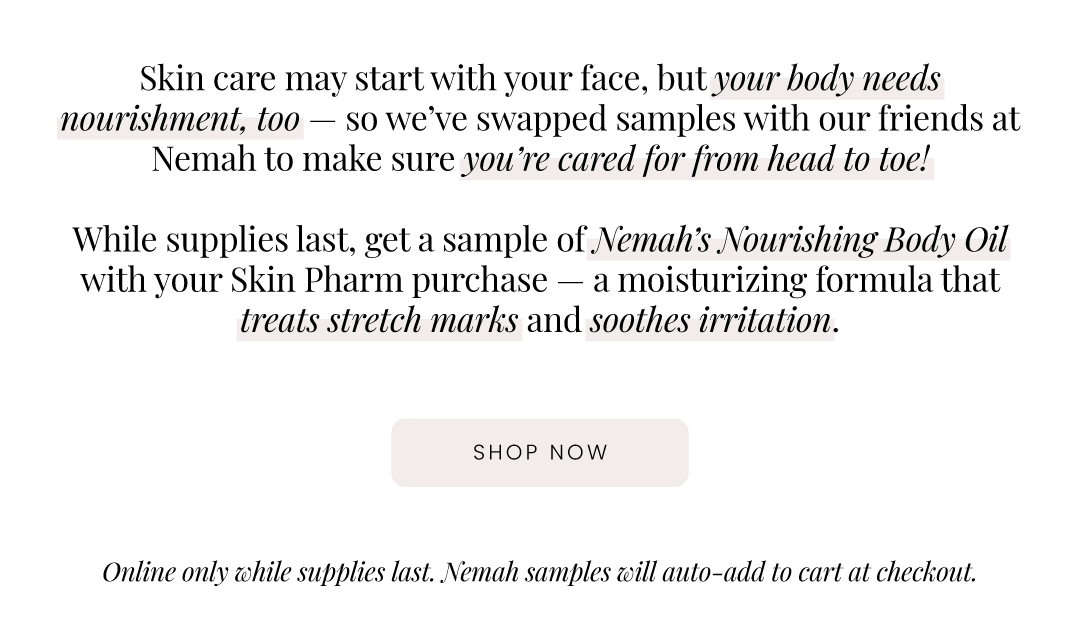The width and height of the screenshot is (1080, 631).
Task: Click the em dash after "nourishment, too"
Action: coord(322,121)
